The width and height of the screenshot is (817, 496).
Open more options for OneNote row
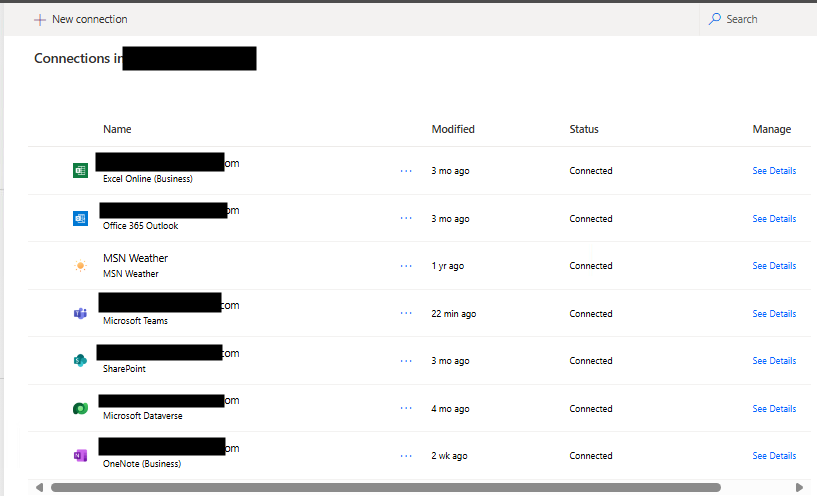[406, 456]
